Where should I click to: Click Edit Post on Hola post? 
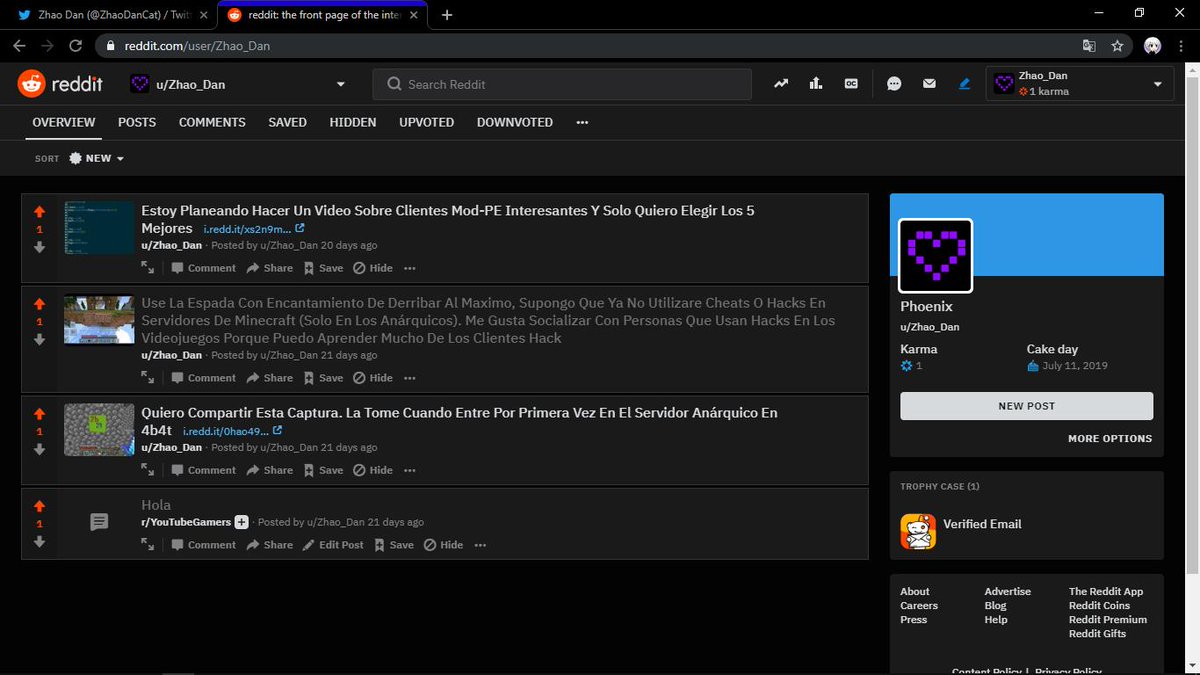pos(333,545)
